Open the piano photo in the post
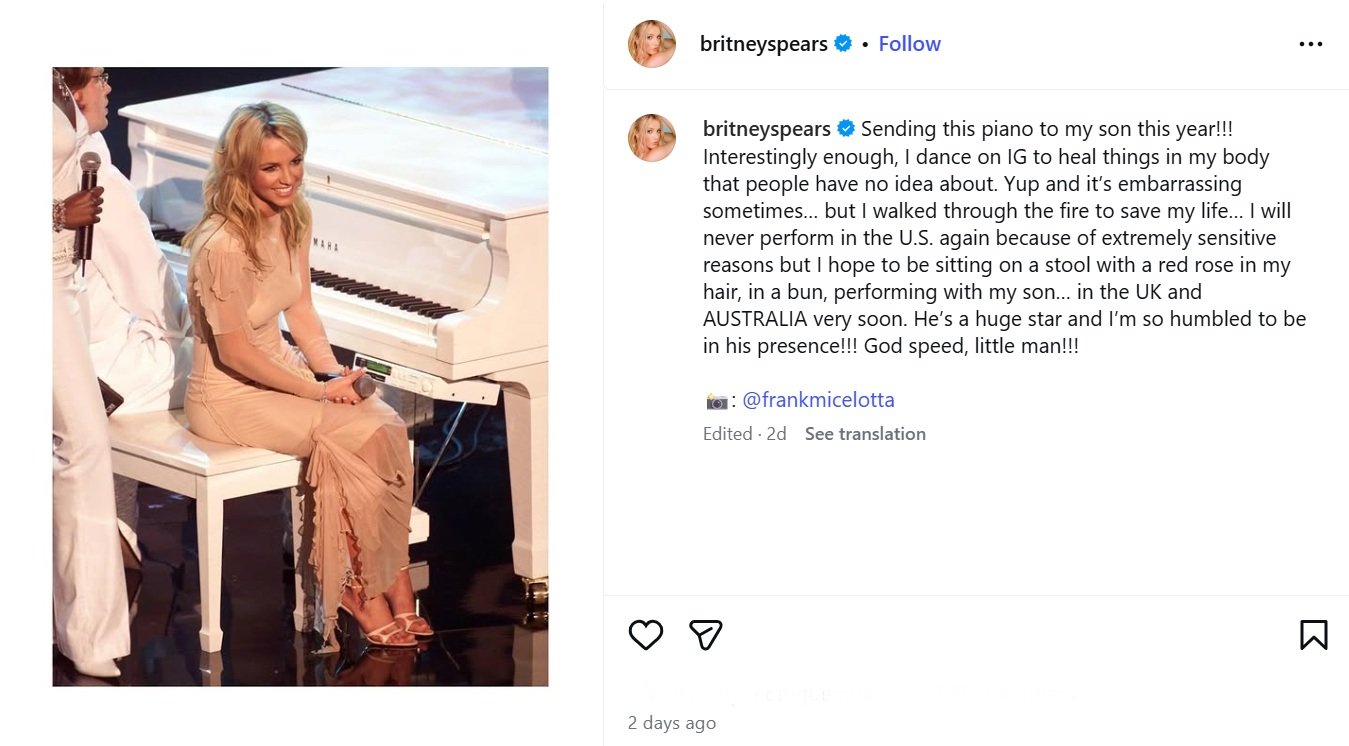This screenshot has height=746, width=1349. (x=300, y=376)
